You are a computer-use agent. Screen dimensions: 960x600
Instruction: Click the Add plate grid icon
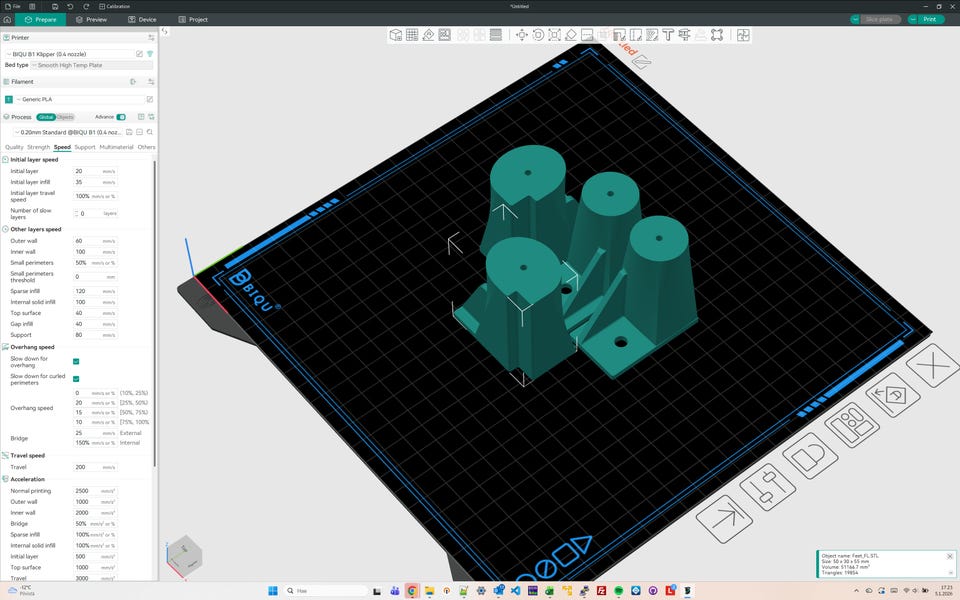click(412, 35)
